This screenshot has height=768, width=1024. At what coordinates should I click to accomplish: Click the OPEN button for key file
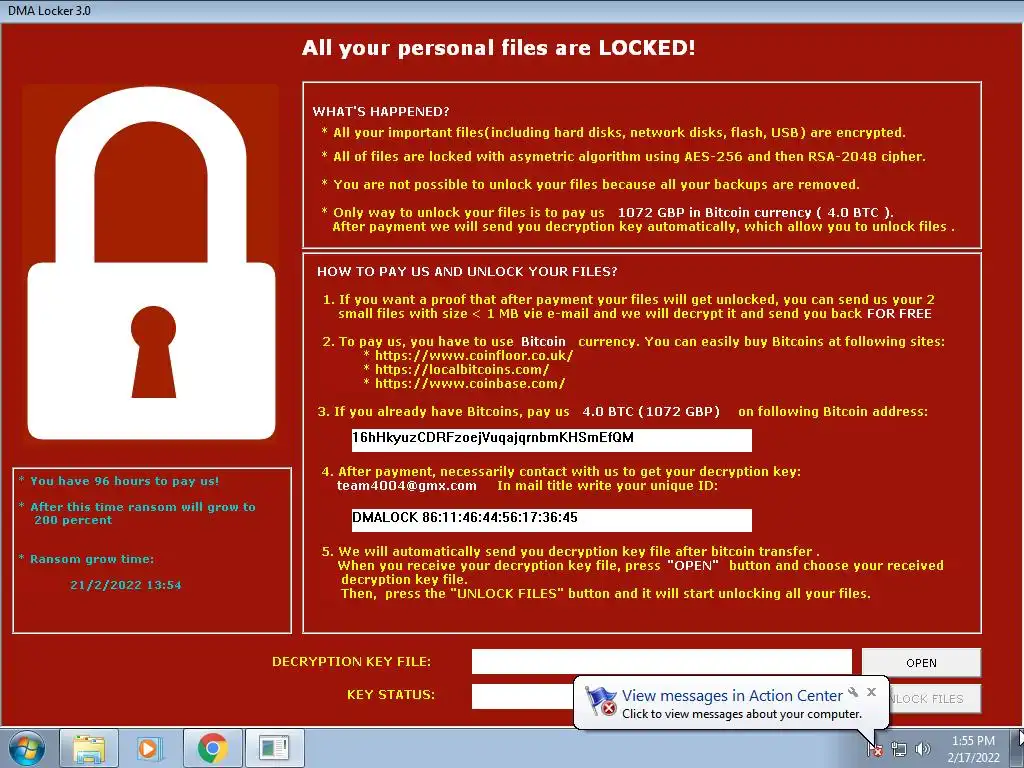click(921, 663)
